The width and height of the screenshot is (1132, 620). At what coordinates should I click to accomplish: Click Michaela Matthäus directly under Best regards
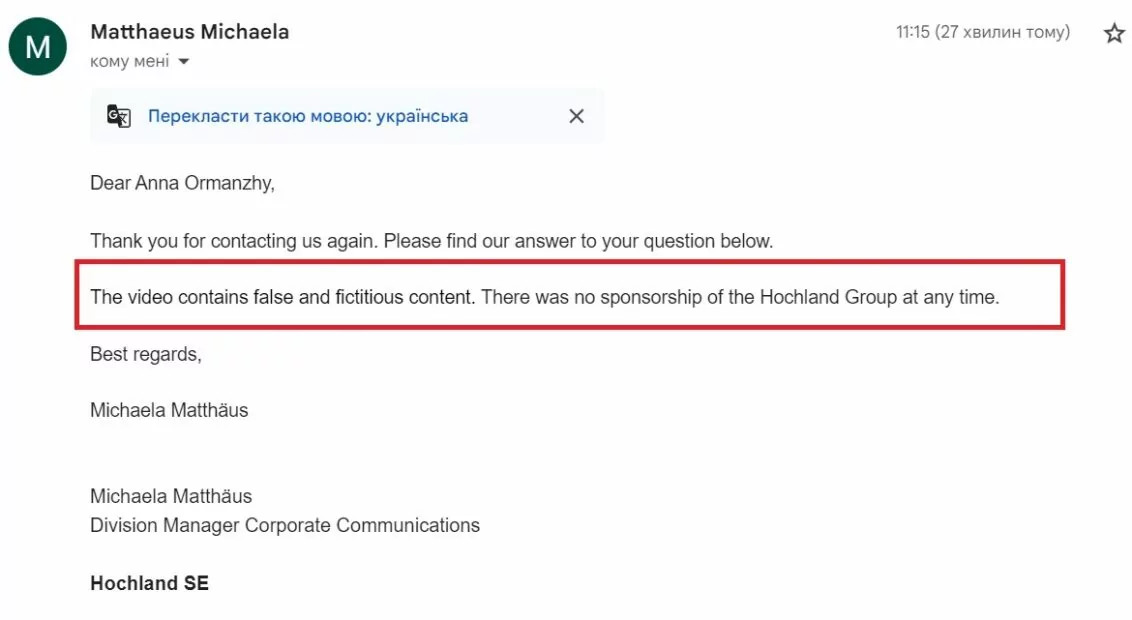pyautogui.click(x=169, y=410)
